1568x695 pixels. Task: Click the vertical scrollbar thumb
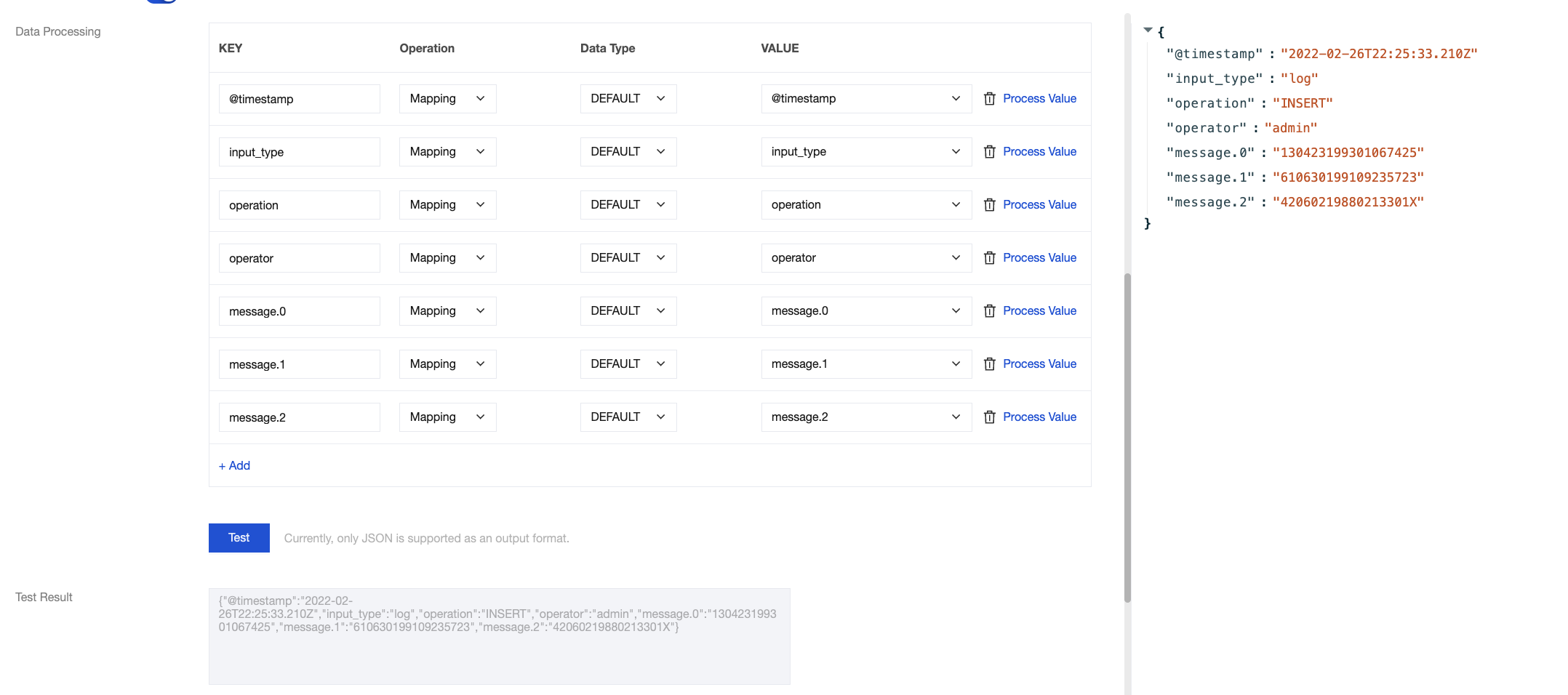1127,436
